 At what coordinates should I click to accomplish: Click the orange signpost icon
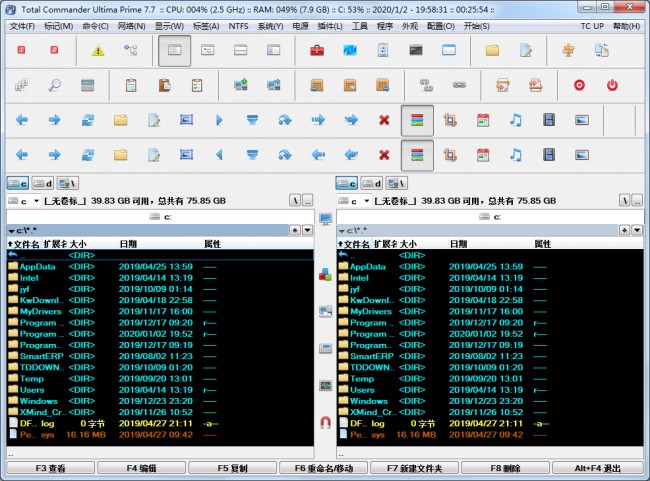[x=568, y=51]
